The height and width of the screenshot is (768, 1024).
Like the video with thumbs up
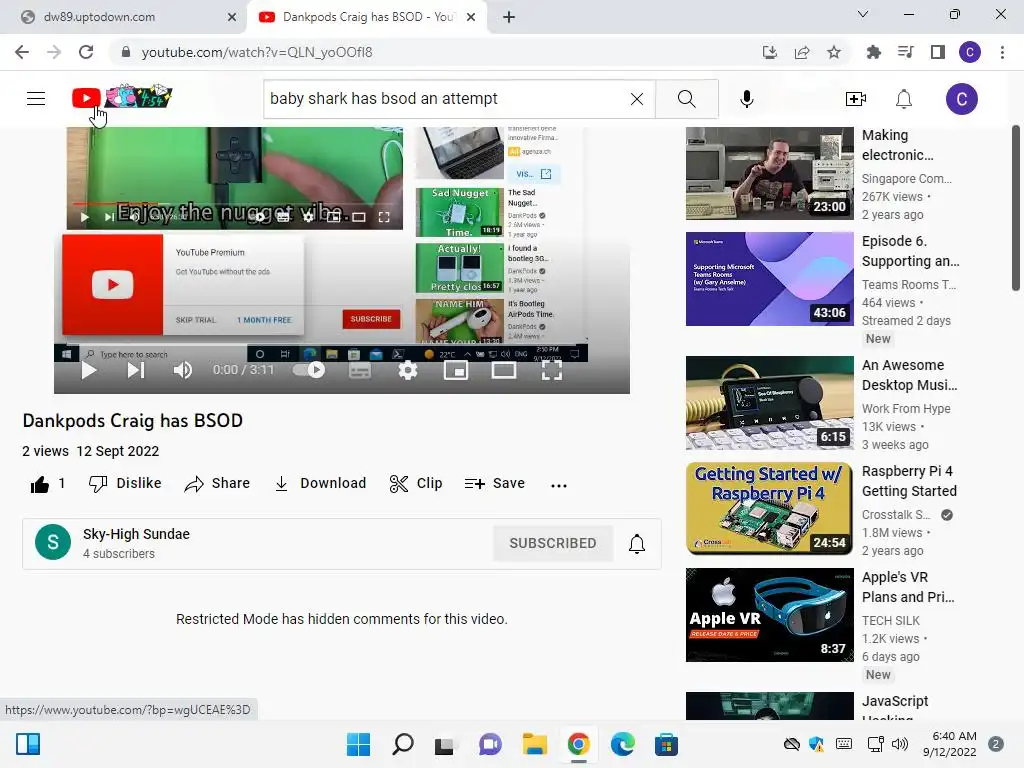click(x=40, y=484)
